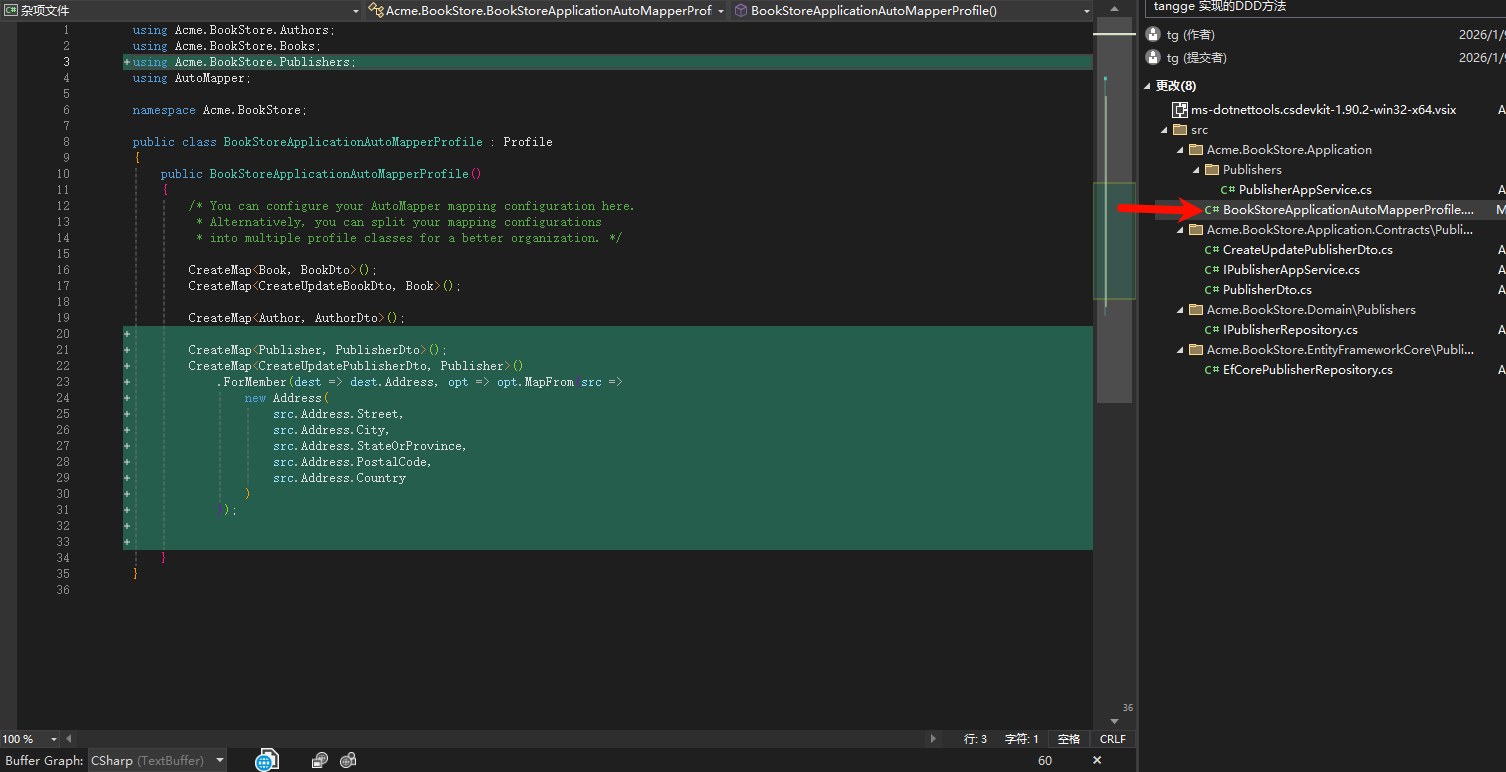
Task: Click the class icon beside Acme.BookStore.BookStoreApplicationAutoMapperProf
Action: (376, 10)
